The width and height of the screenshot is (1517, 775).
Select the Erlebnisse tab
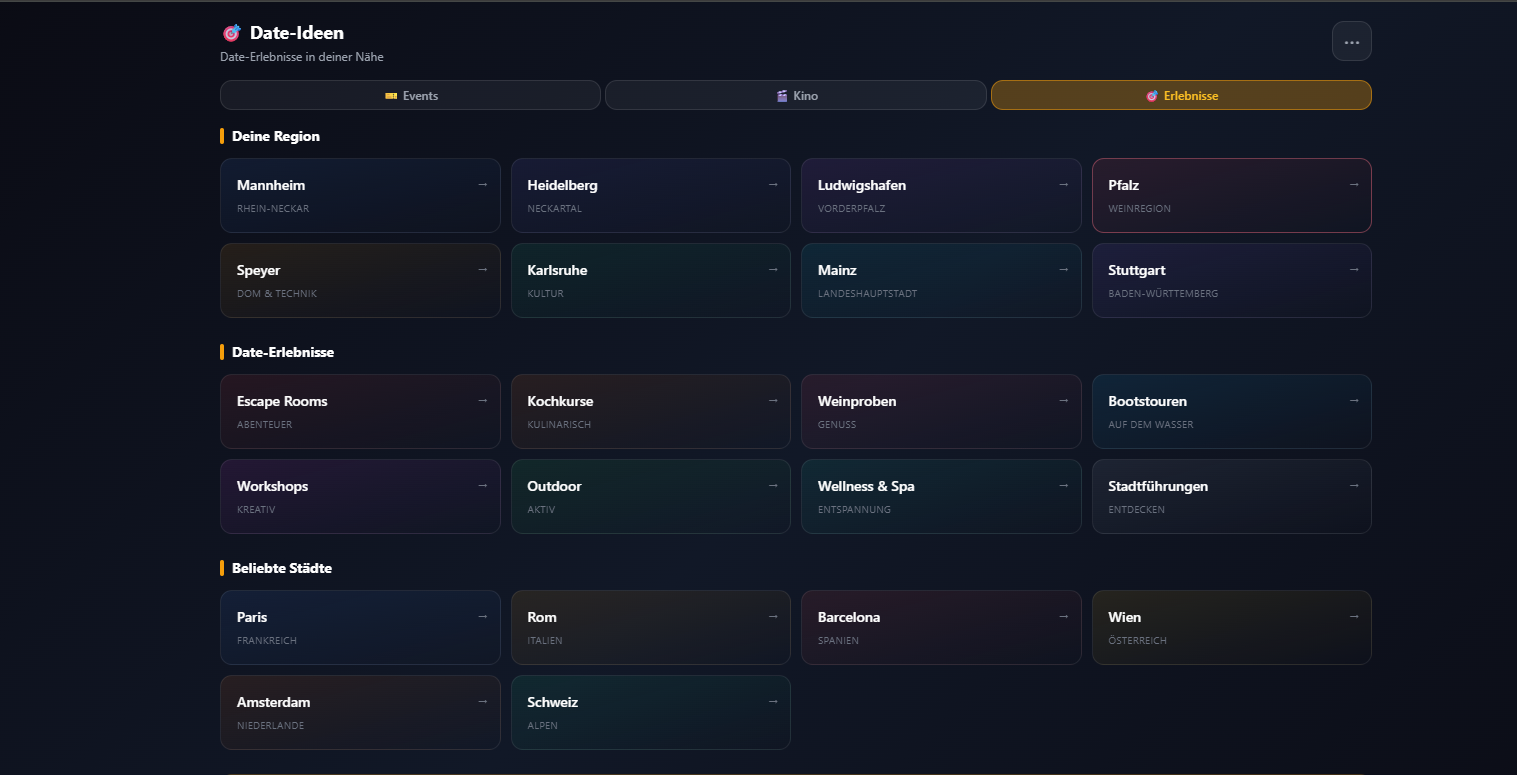click(1181, 95)
